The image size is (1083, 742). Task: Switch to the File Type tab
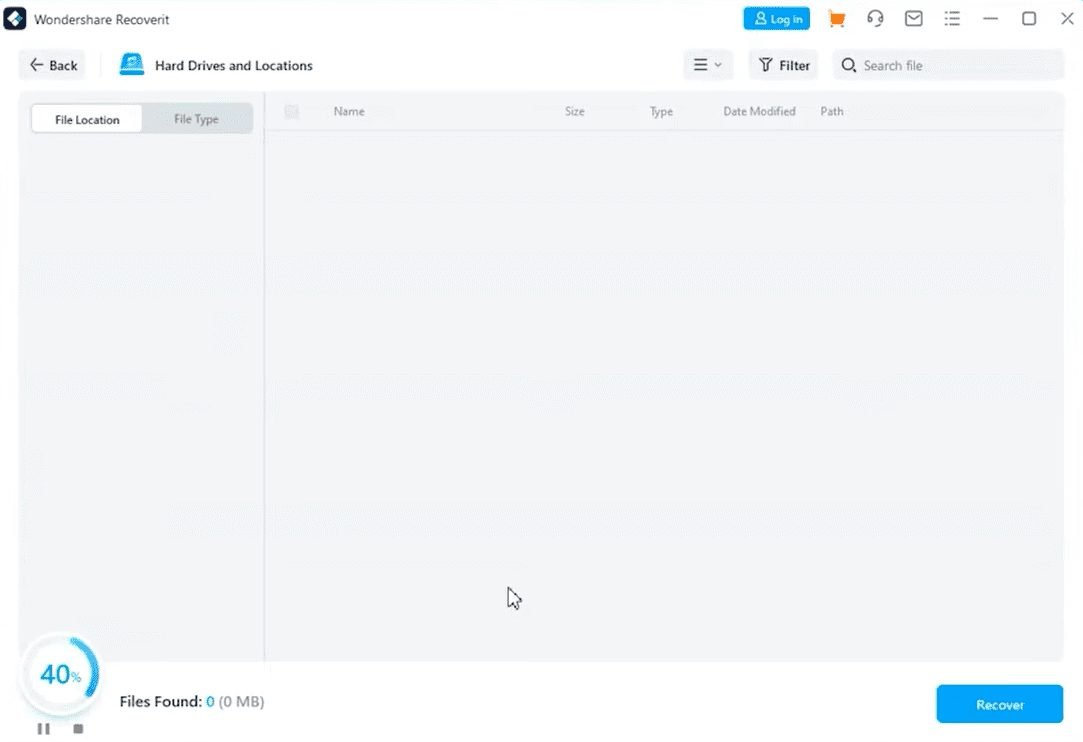pos(196,119)
